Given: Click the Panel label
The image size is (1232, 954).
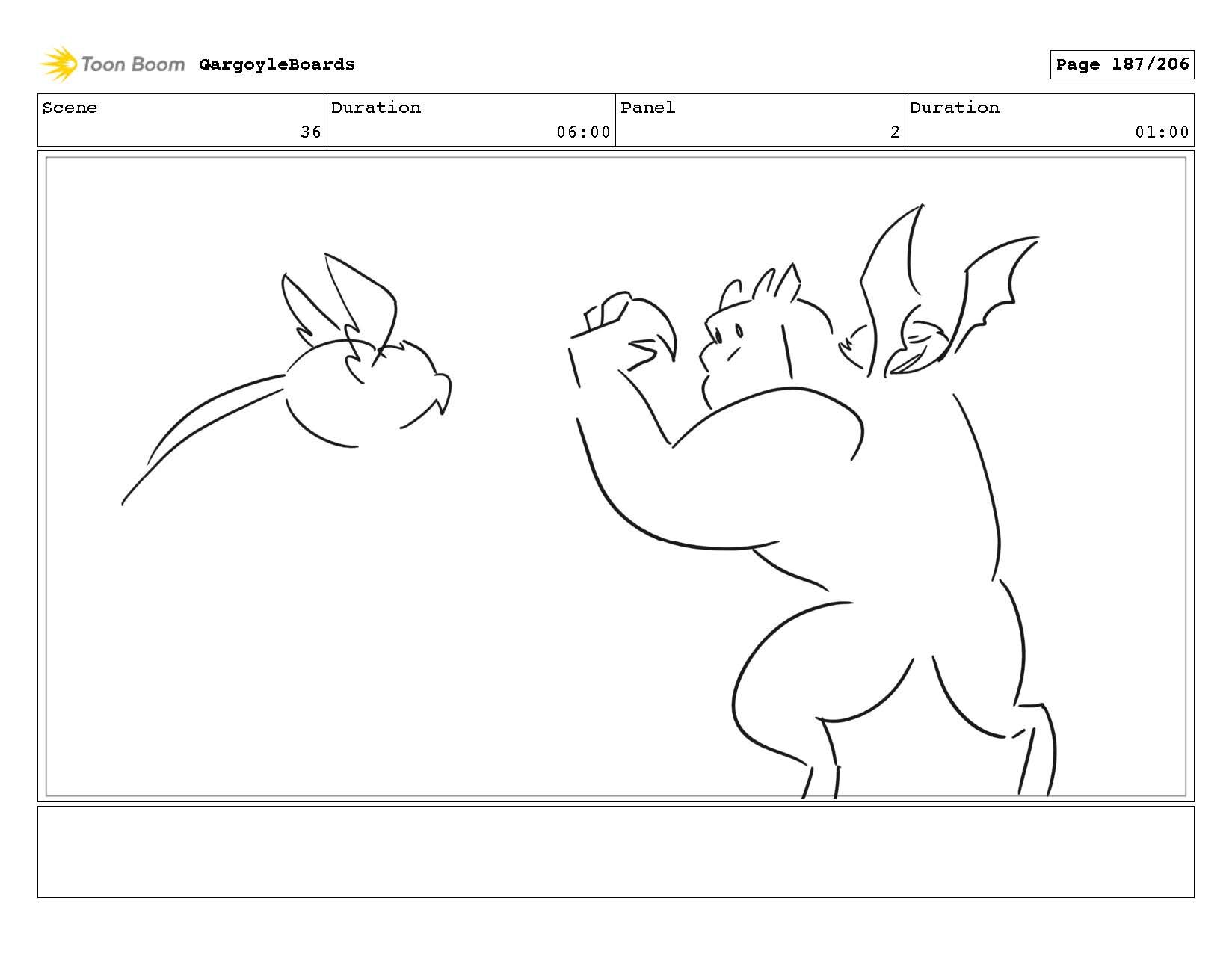Looking at the screenshot, I should (647, 108).
